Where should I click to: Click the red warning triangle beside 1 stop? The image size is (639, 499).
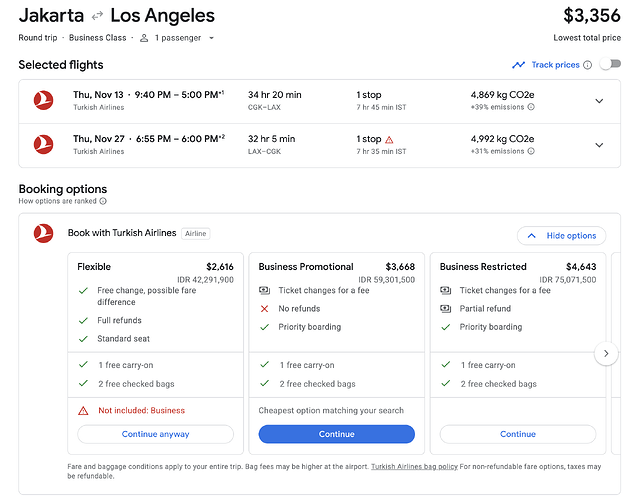coord(389,140)
